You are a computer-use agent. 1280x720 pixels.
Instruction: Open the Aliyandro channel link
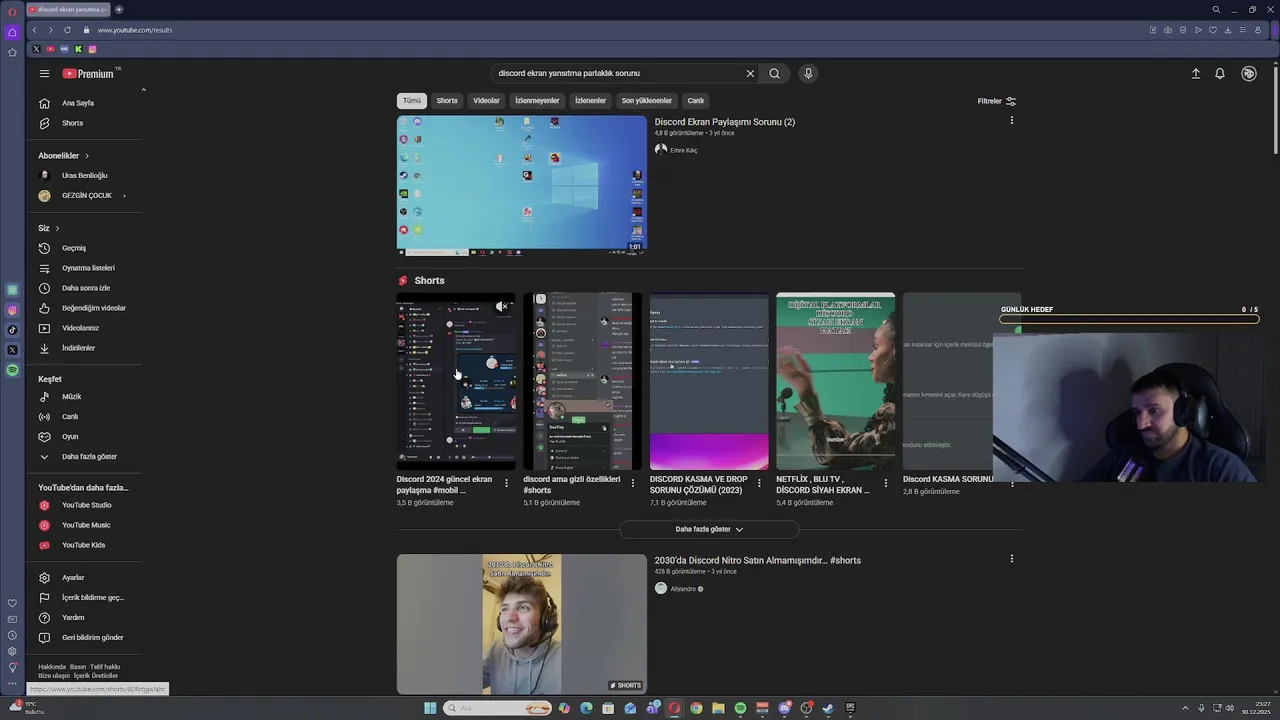(x=683, y=589)
